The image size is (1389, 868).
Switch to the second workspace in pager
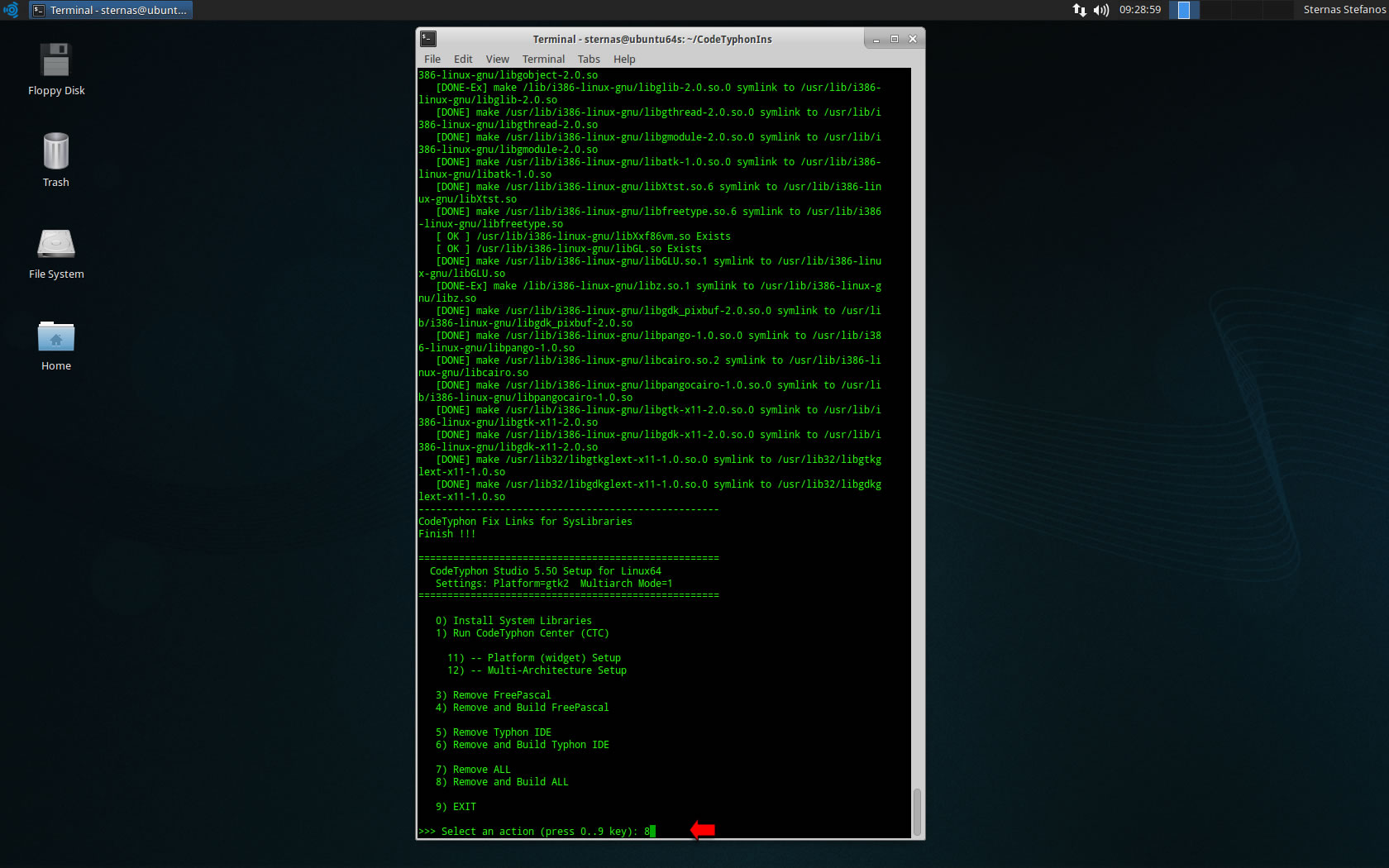1215,10
